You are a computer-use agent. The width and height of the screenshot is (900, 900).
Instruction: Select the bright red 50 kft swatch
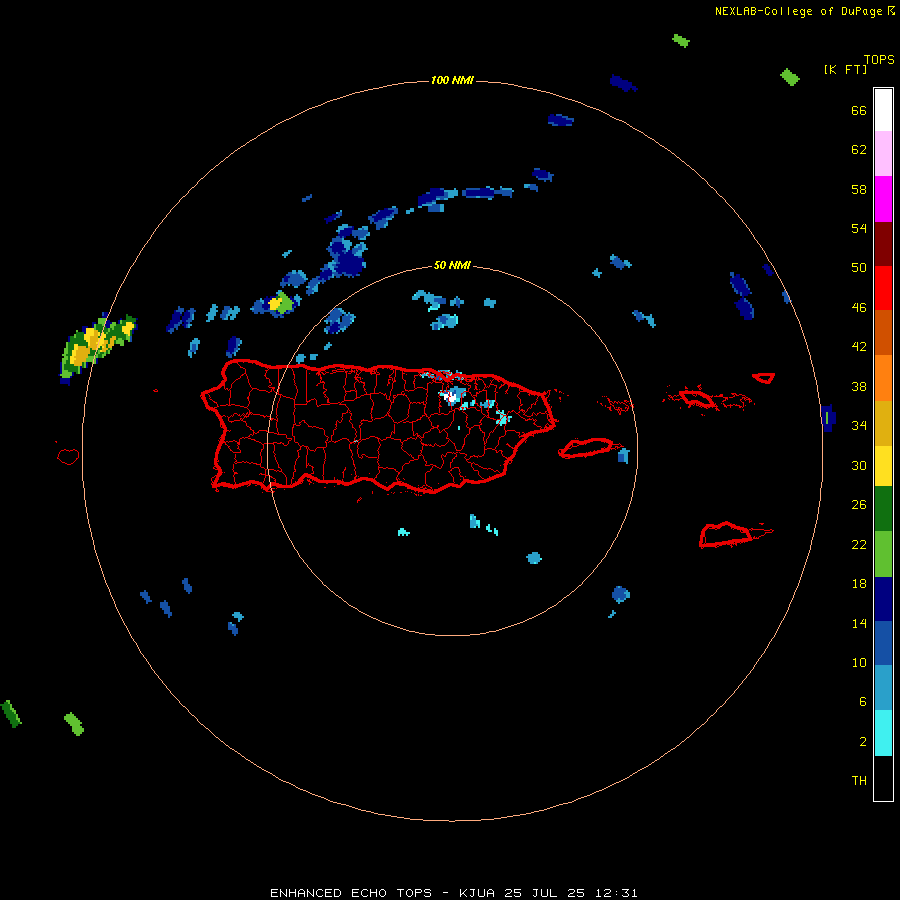[883, 288]
